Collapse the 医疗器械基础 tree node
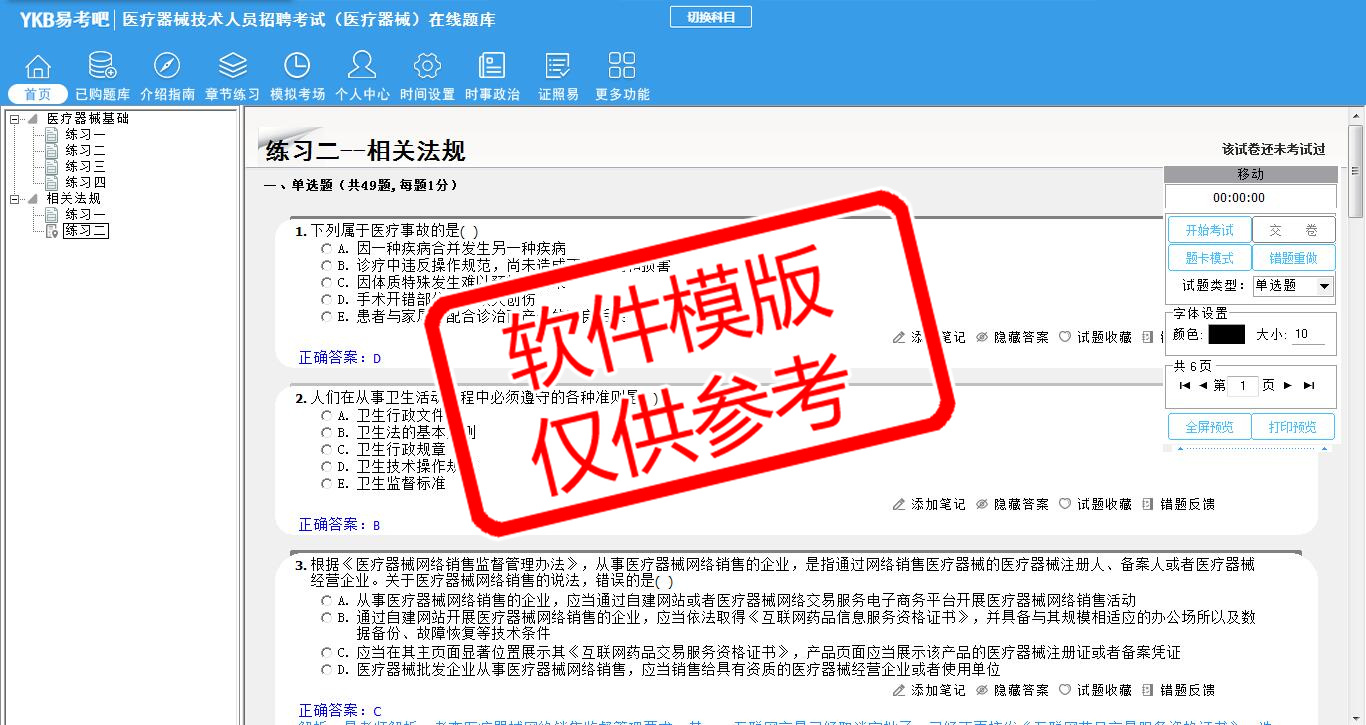1366x725 pixels. (x=16, y=119)
